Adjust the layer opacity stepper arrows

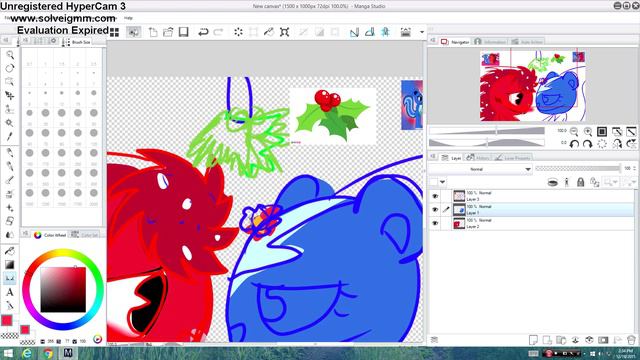pos(634,168)
